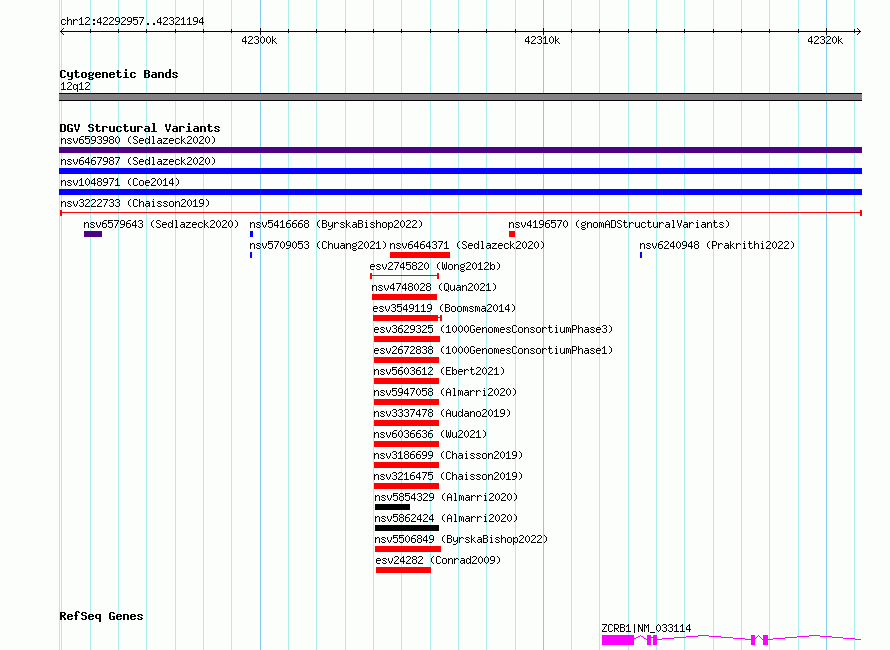890x650 pixels.
Task: Click the Cytogenetic Bands track title
Action: [119, 74]
